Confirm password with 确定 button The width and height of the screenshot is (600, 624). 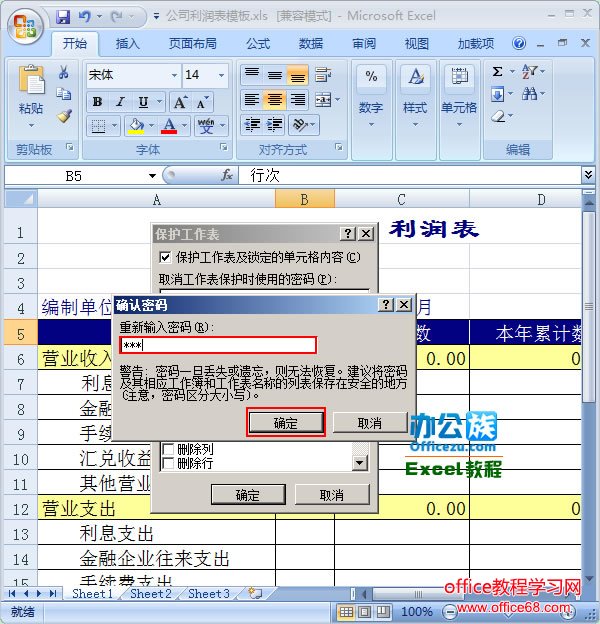[x=286, y=423]
